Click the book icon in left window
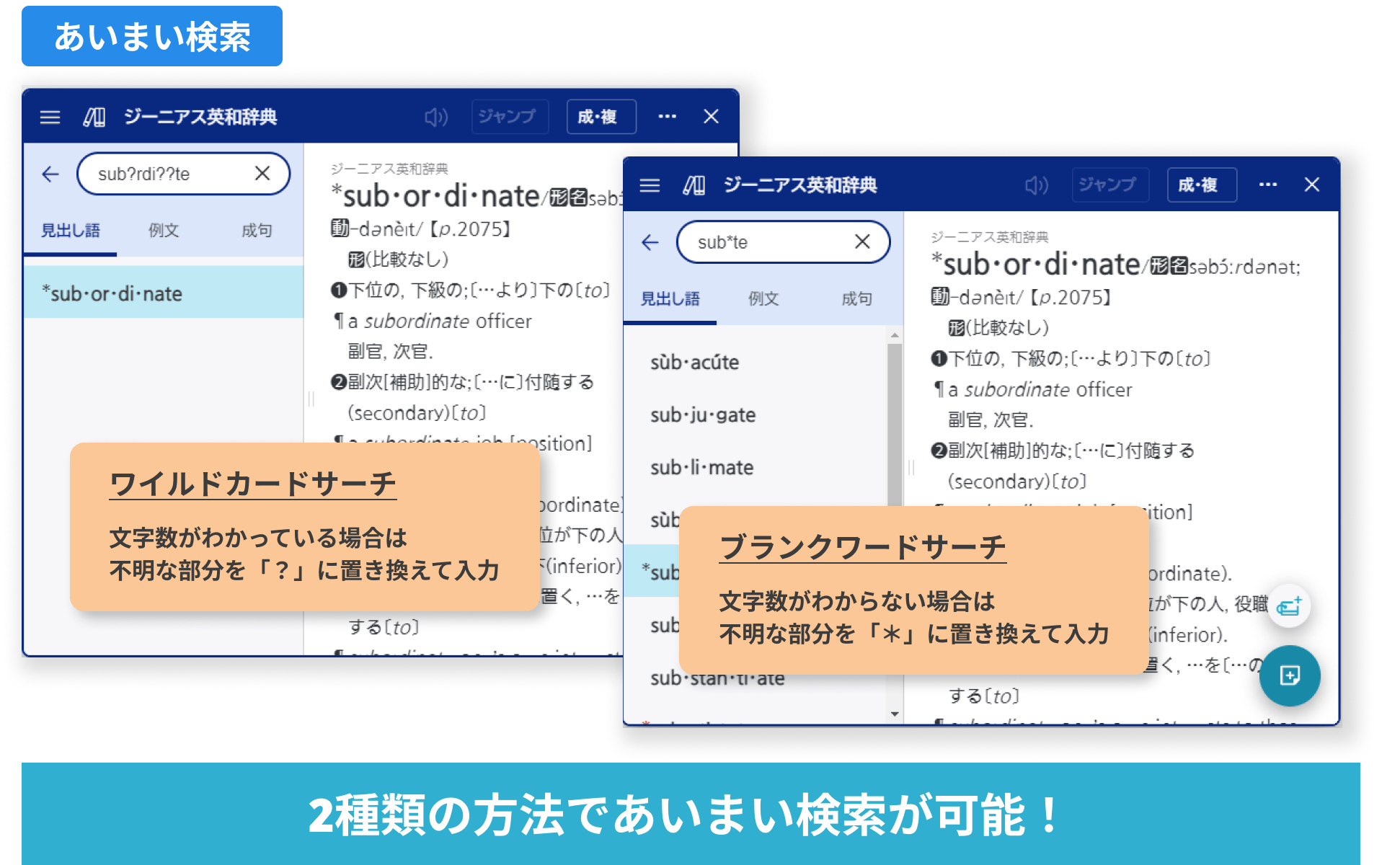This screenshot has height=865, width=1400. coord(94,117)
